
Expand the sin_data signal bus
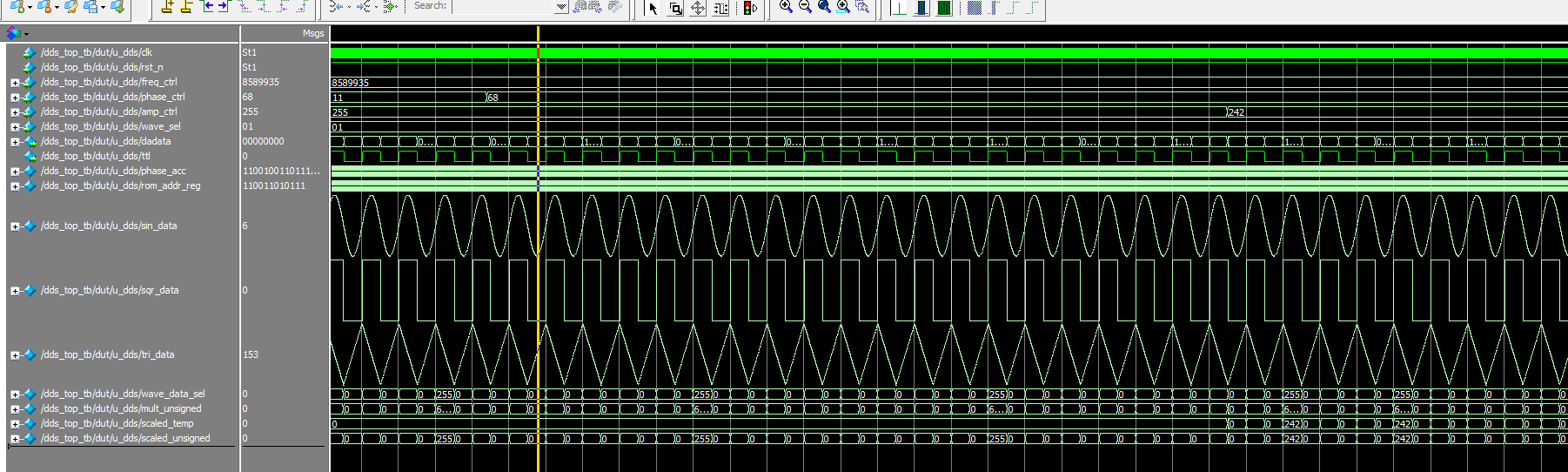click(x=15, y=226)
